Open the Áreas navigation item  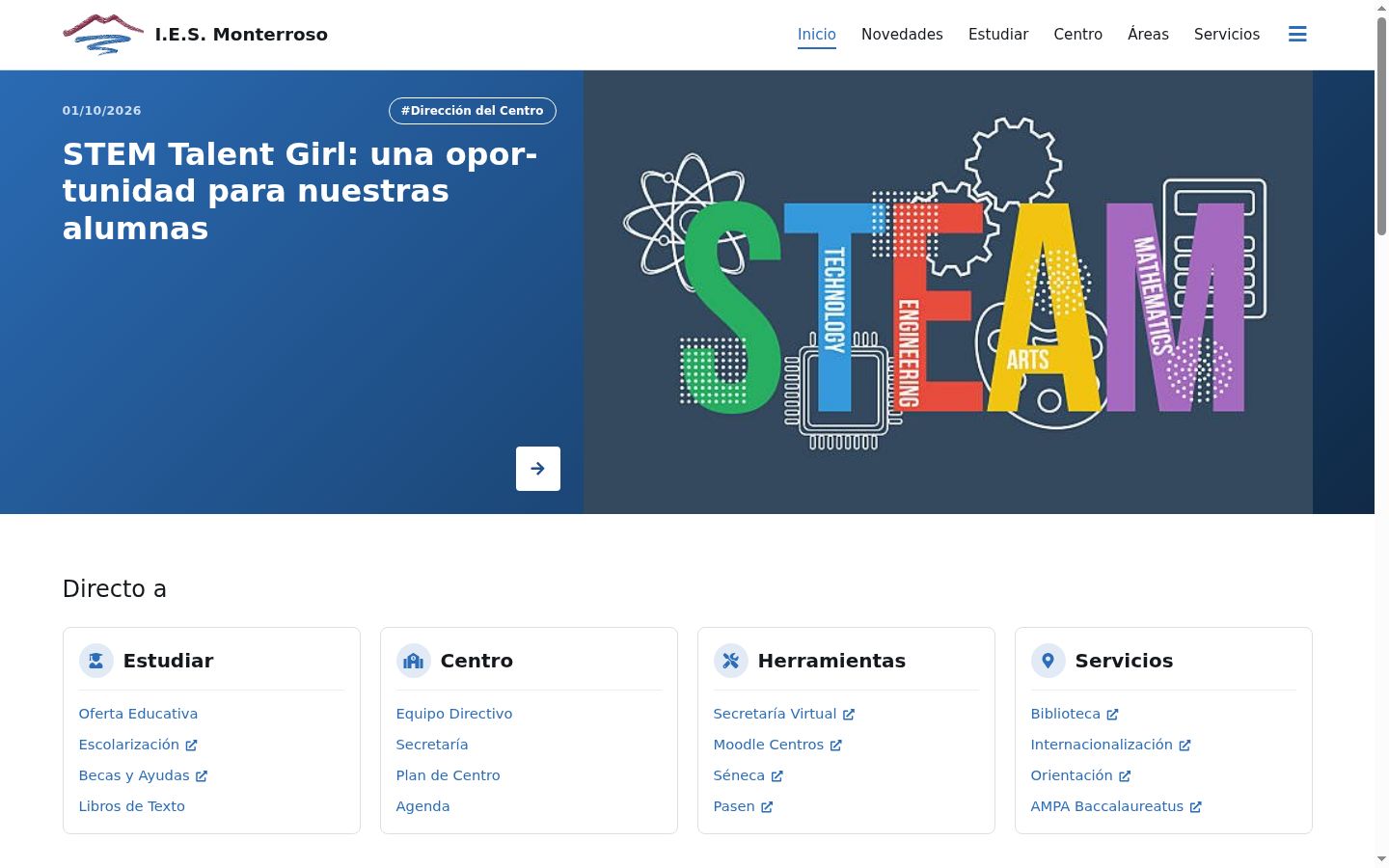click(x=1148, y=34)
